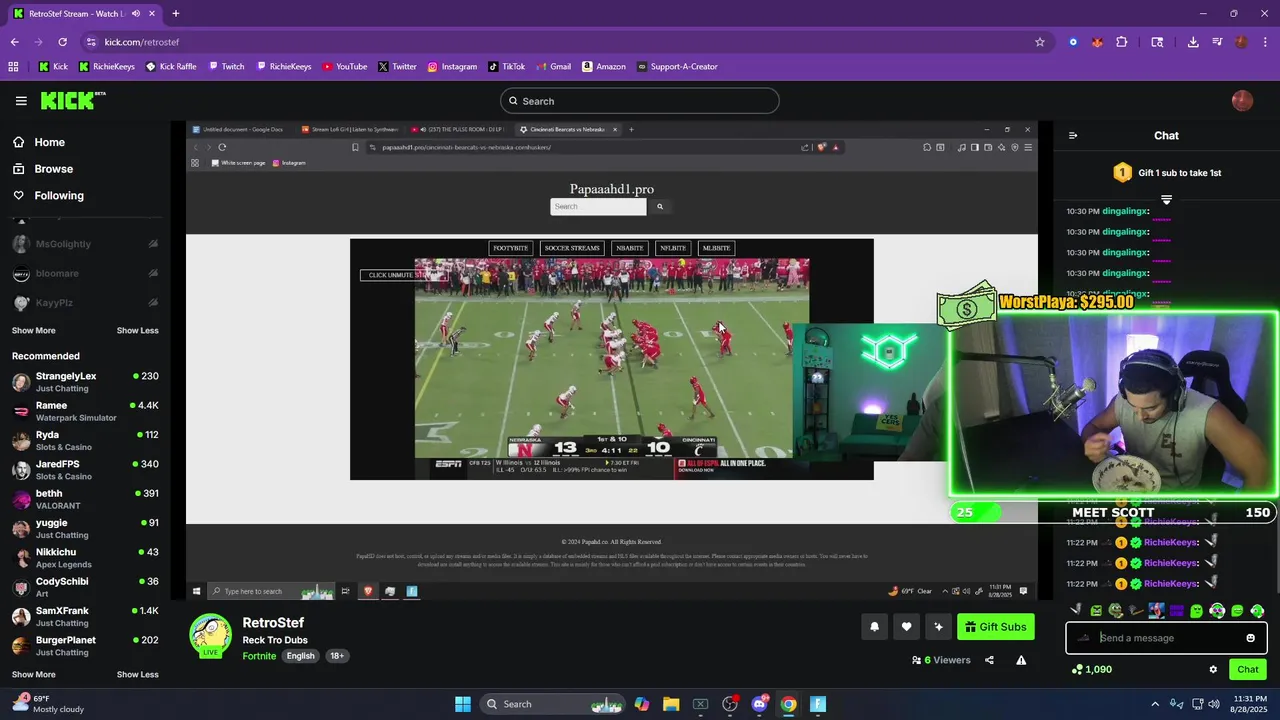
Task: Open RetroStef streamer avatar
Action: click(x=211, y=636)
